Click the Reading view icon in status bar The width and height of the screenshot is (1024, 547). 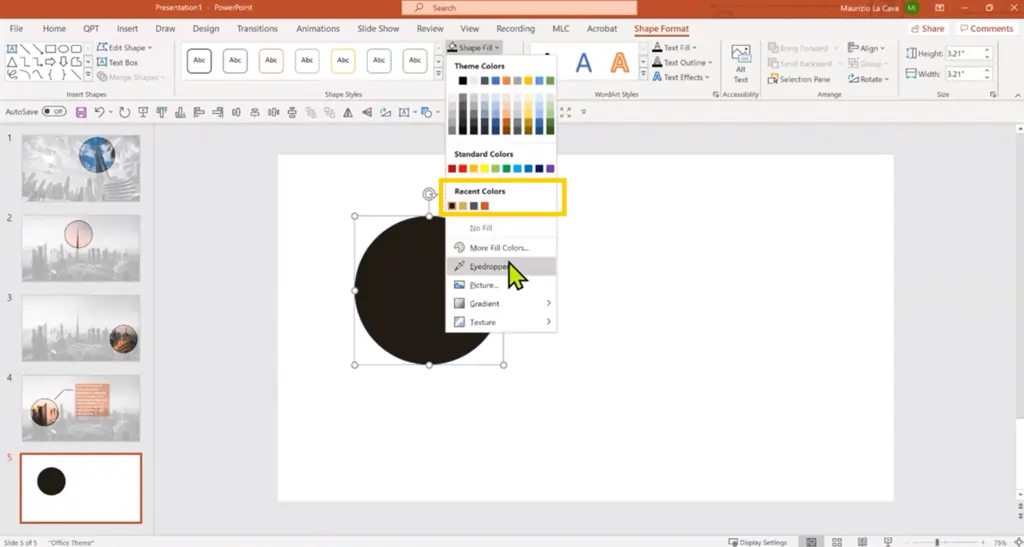click(x=862, y=542)
